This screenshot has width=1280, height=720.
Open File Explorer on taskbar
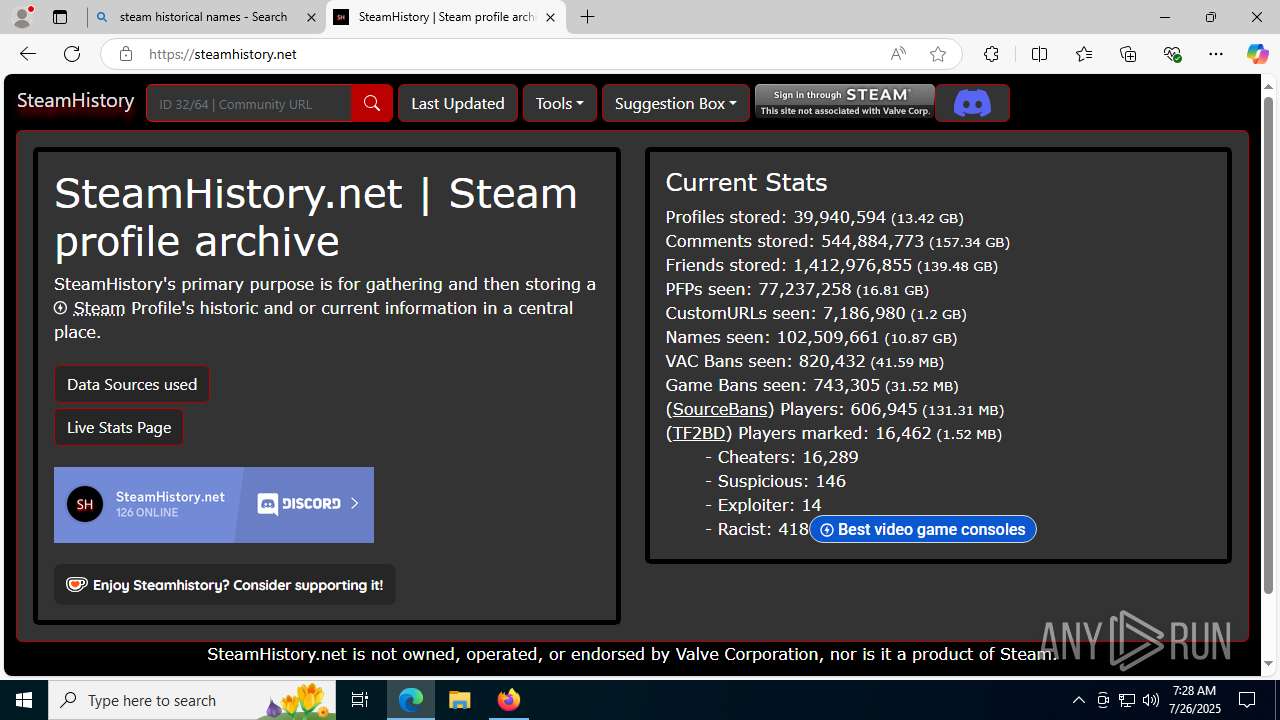pyautogui.click(x=460, y=700)
